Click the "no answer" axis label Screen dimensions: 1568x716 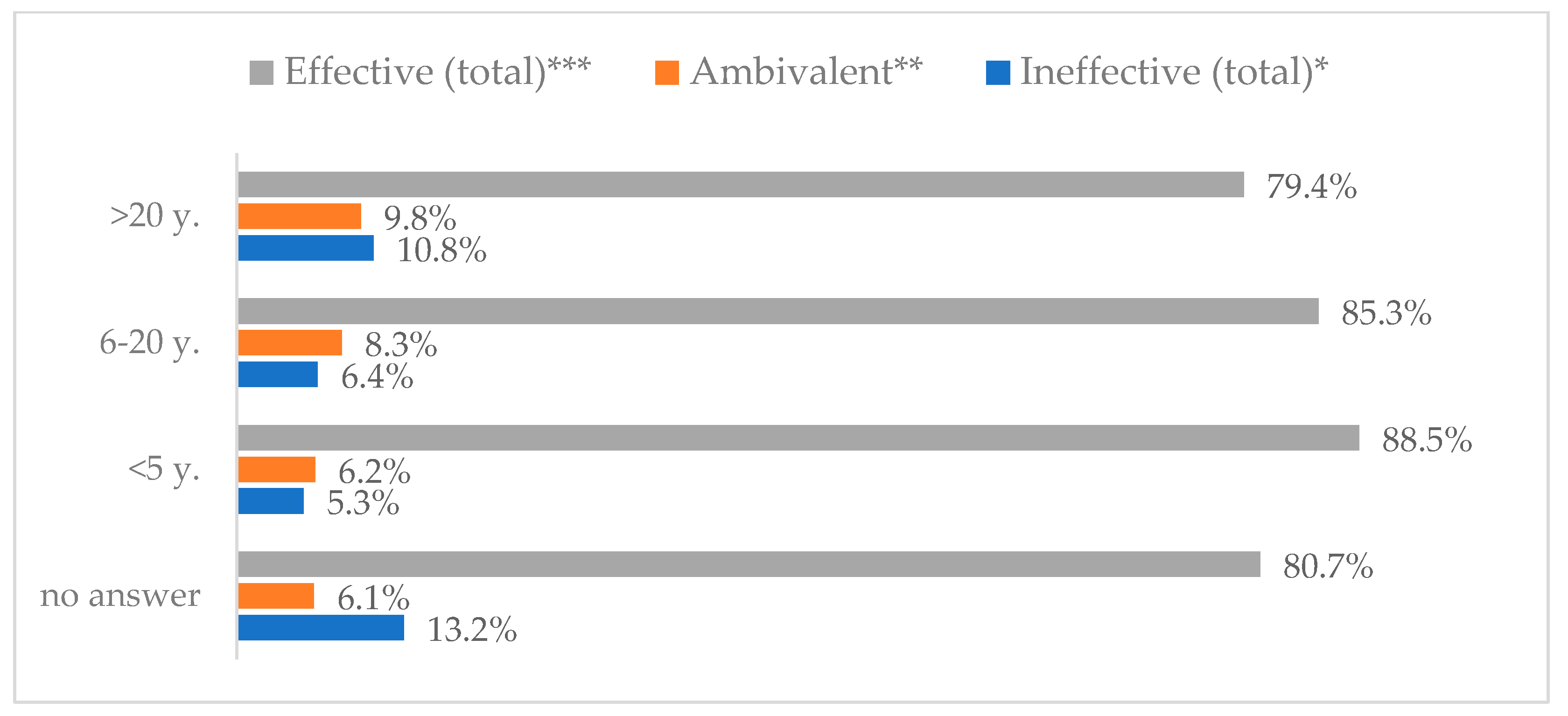(120, 596)
